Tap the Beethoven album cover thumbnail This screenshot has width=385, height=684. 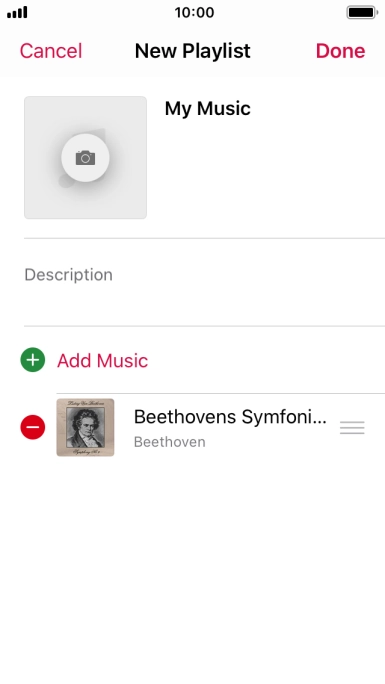pos(85,427)
